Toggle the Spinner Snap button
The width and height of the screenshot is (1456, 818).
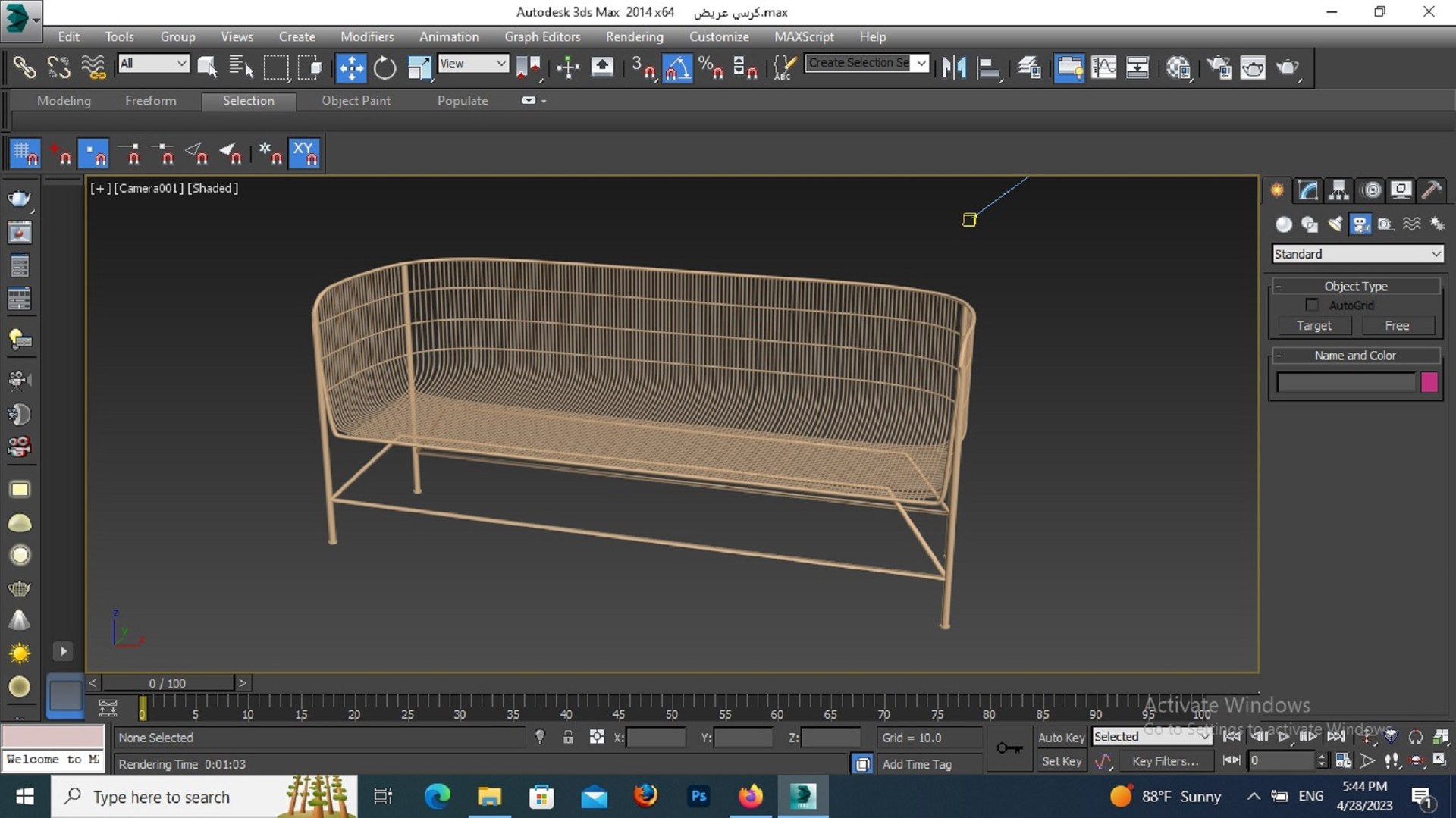[745, 67]
